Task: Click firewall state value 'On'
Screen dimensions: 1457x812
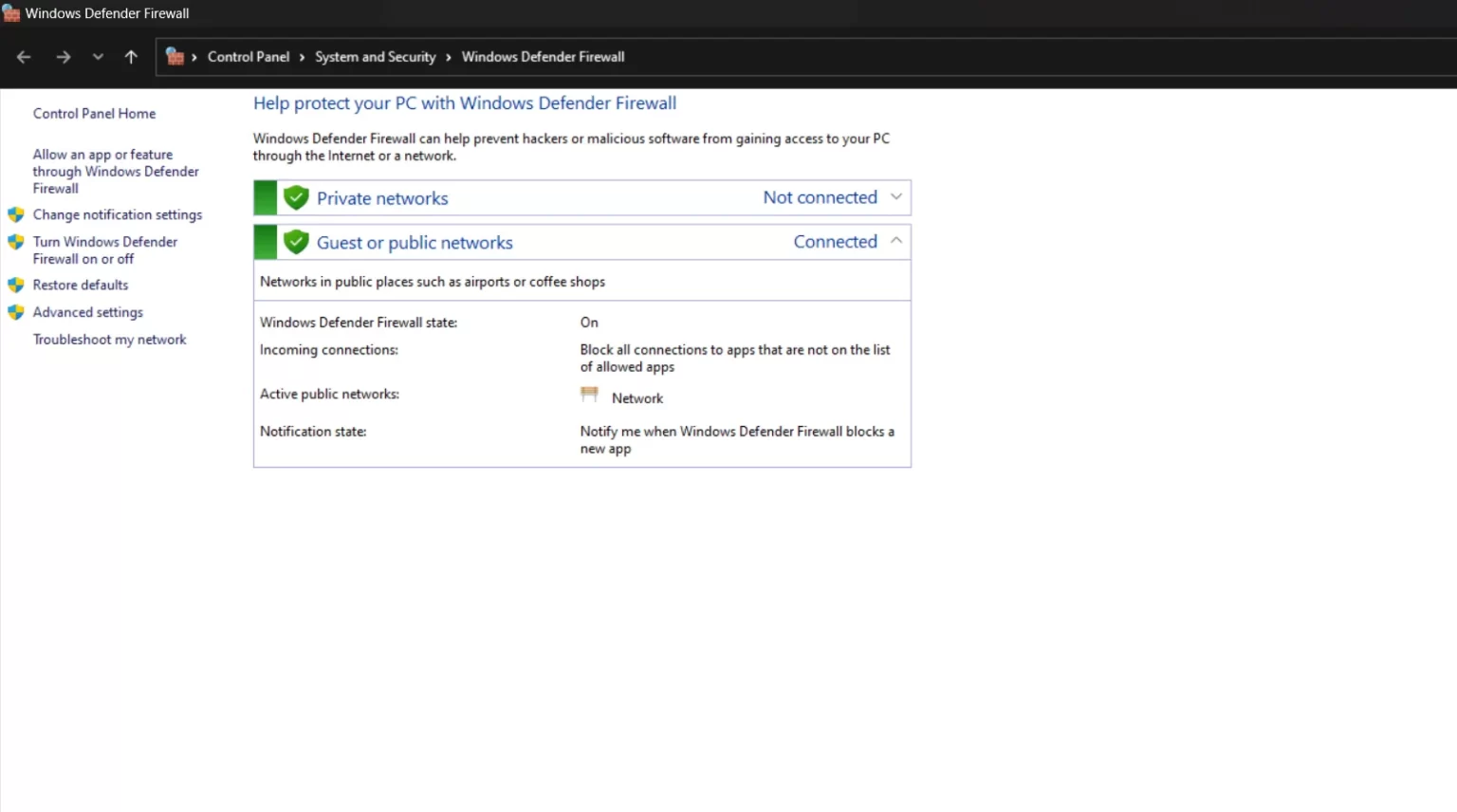Action: coord(589,323)
